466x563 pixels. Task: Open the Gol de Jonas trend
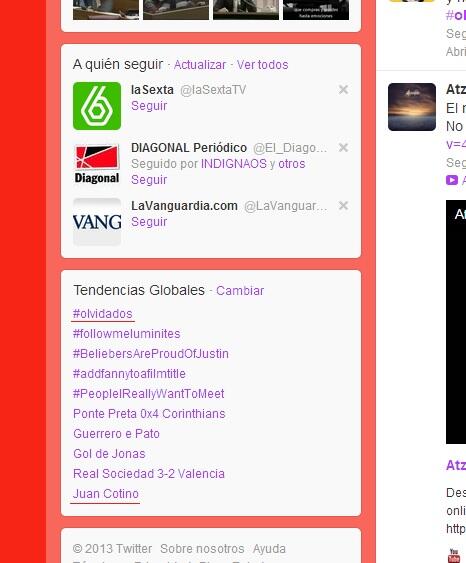[x=109, y=454]
